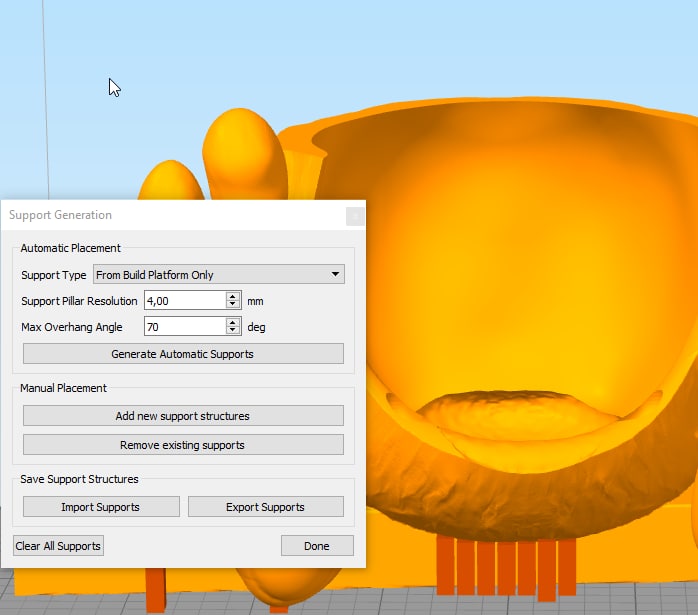The image size is (698, 615).
Task: Click the Support Pillar Resolution input field
Action: (x=185, y=301)
